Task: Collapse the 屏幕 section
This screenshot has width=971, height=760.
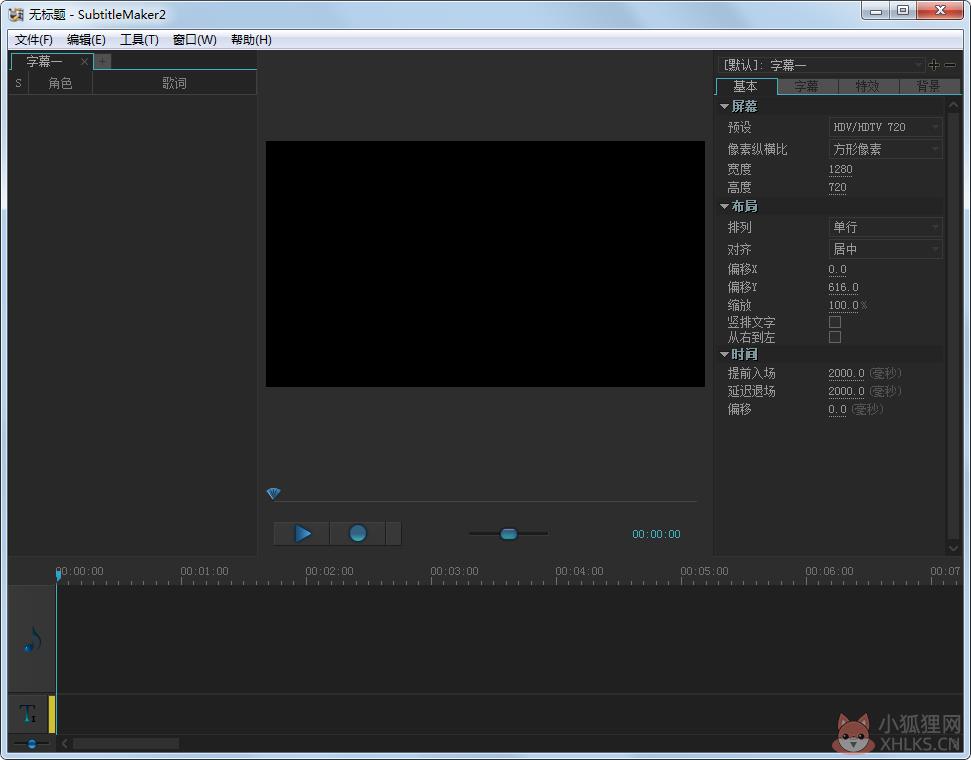Action: coord(724,107)
